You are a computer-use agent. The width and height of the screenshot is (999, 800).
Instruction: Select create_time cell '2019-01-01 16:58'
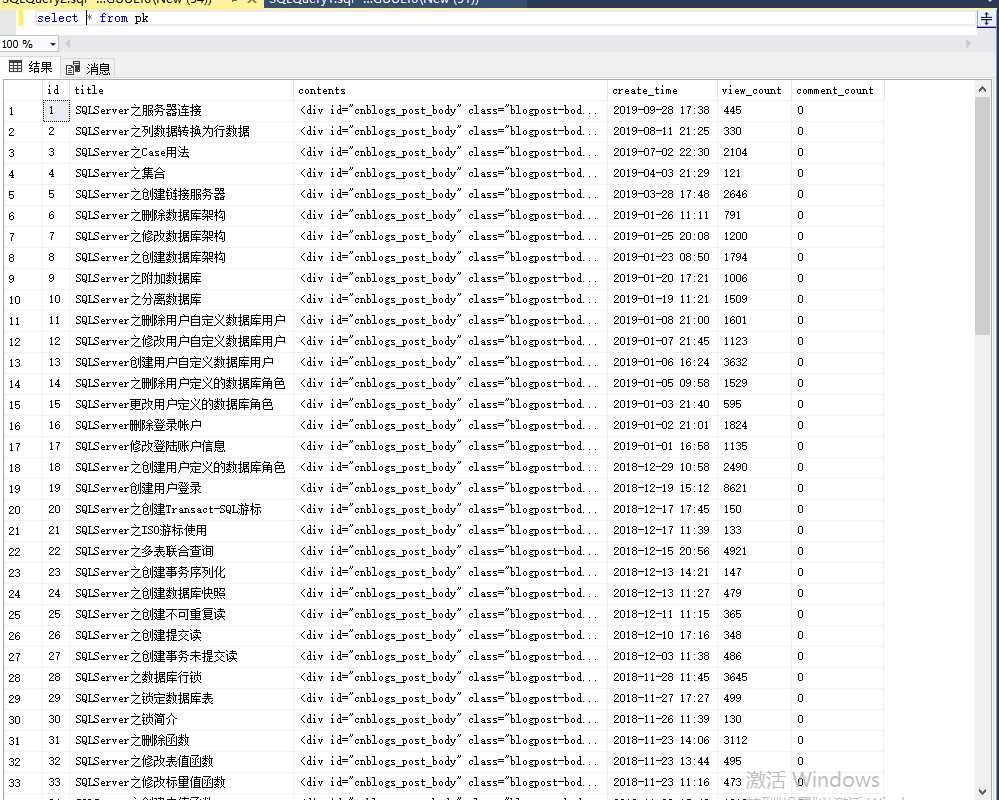pos(663,446)
